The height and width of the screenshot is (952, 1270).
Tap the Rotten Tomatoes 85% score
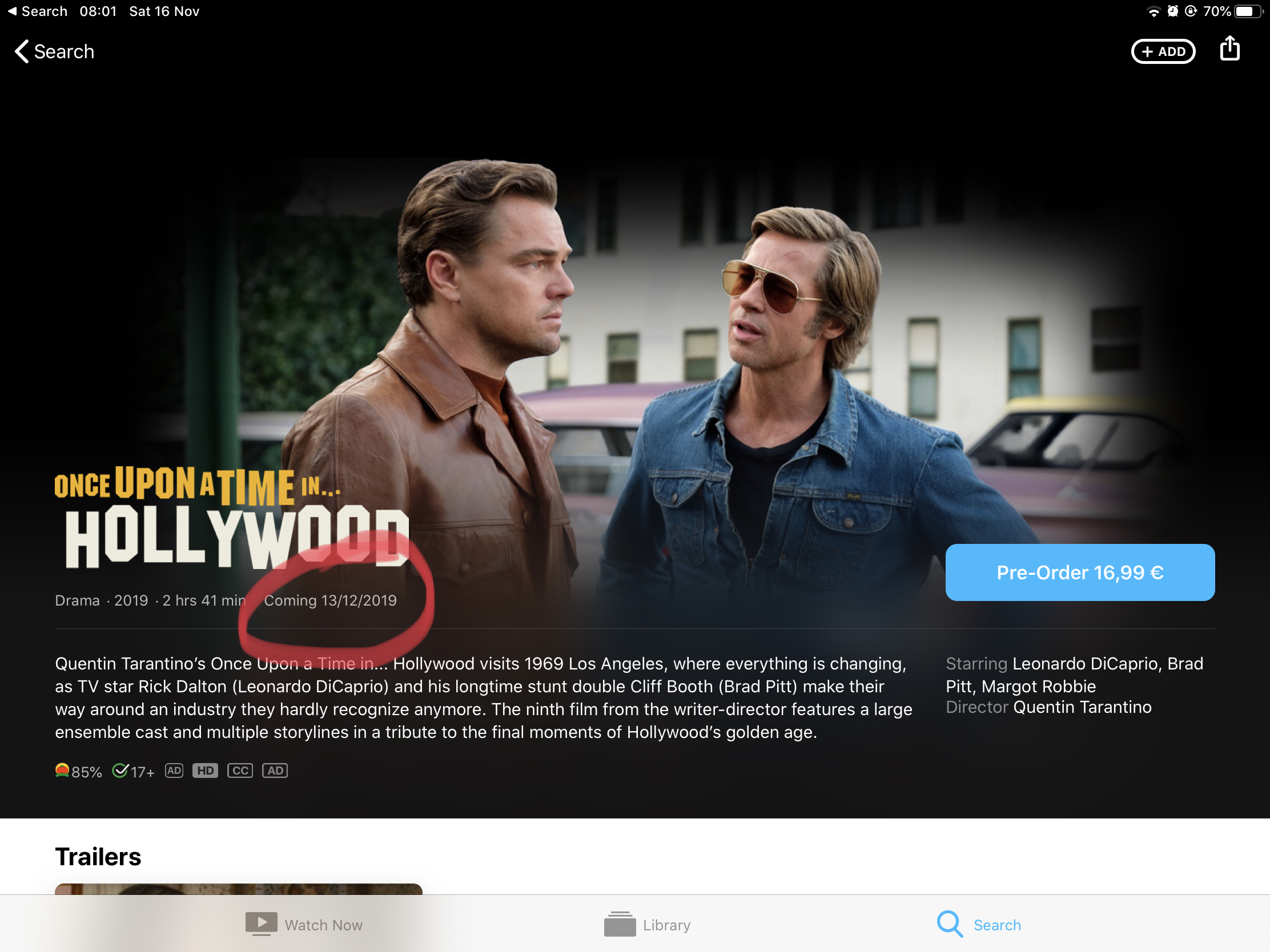79,771
